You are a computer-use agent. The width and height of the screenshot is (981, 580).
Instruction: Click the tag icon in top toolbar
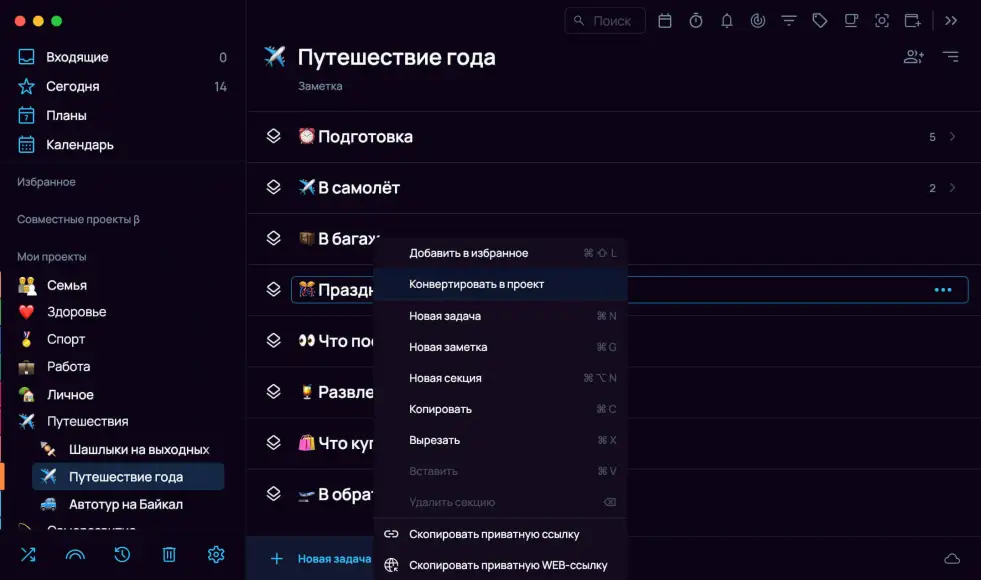tap(820, 20)
